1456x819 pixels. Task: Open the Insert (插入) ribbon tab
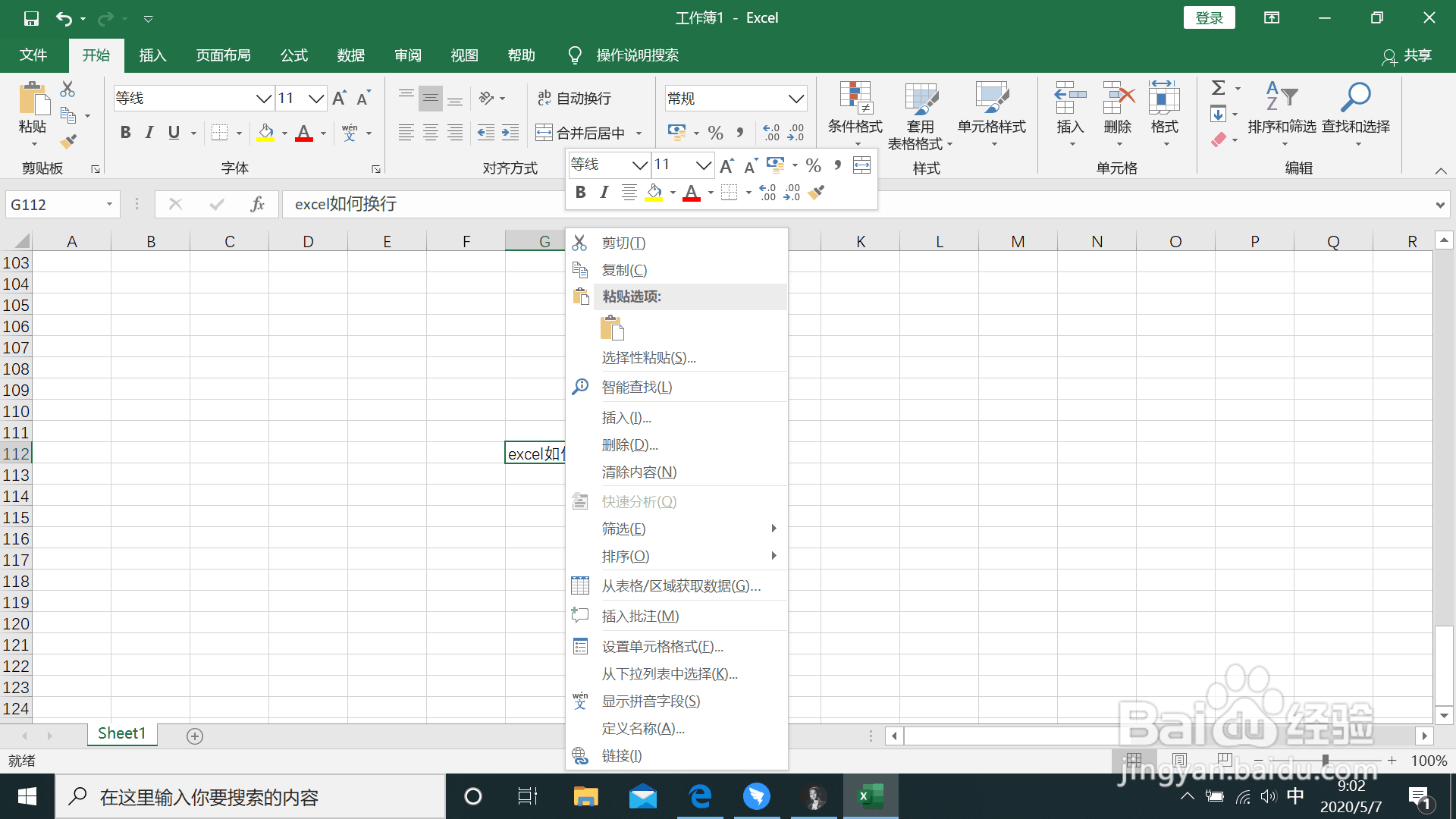pos(152,55)
